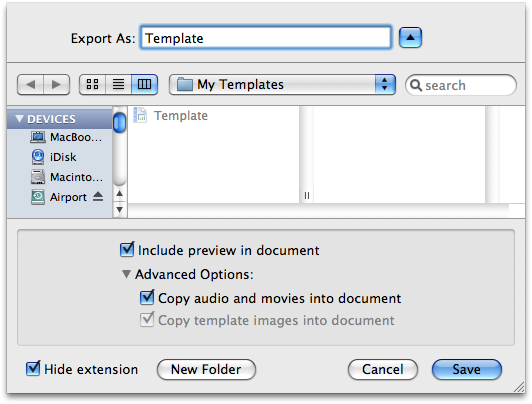Click the New Folder button
Screen dimensions: 532x404
[x=206, y=369]
